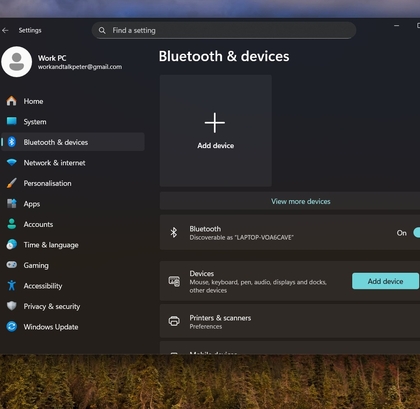Click the Gaming controller icon
420x409 pixels.
(x=12, y=265)
